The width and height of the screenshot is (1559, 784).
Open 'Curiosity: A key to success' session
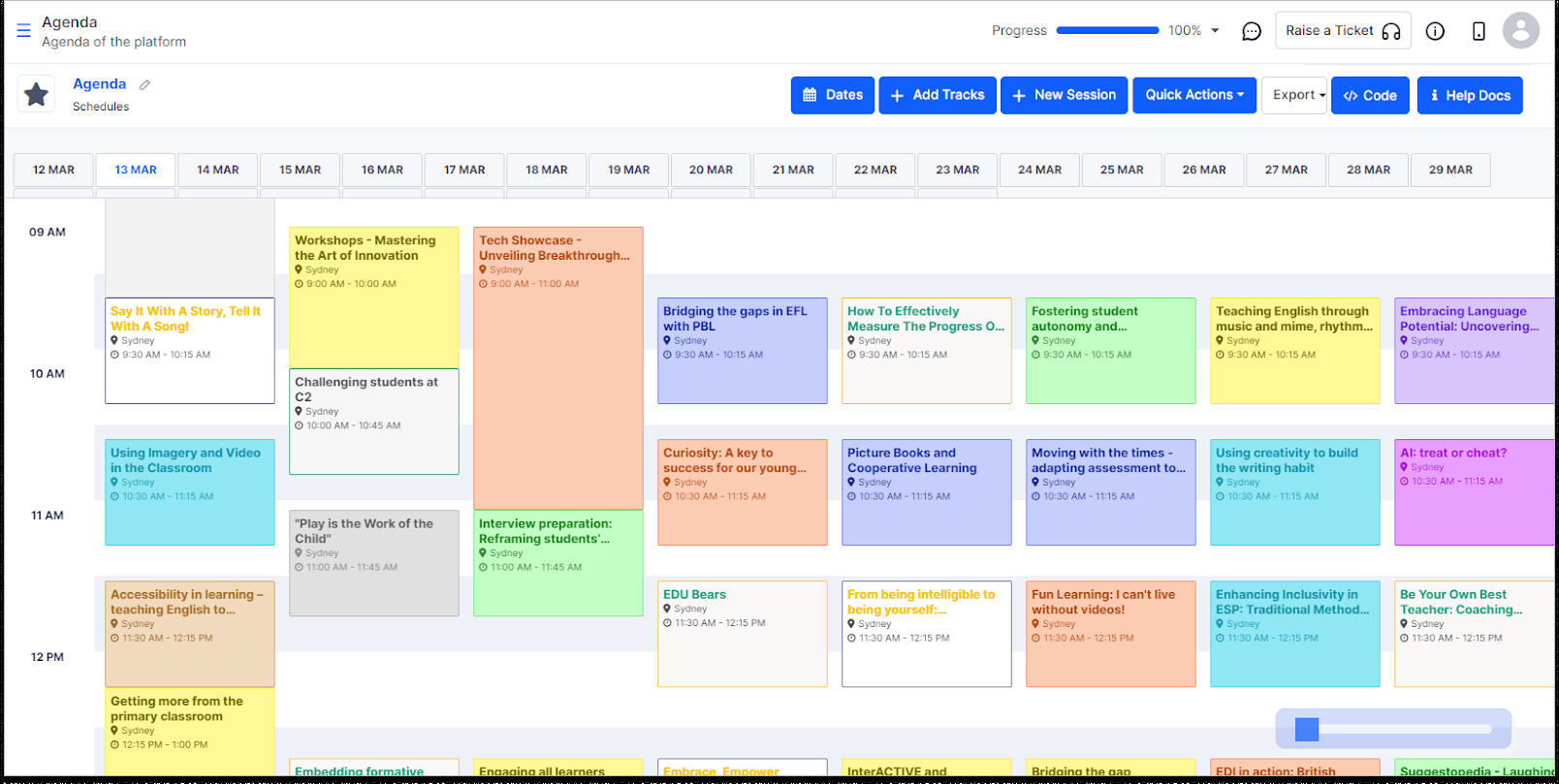coord(743,492)
